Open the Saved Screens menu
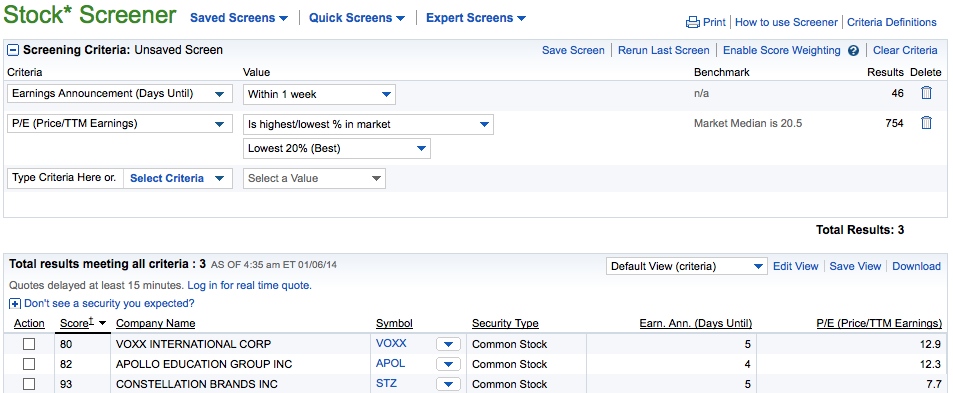 239,18
